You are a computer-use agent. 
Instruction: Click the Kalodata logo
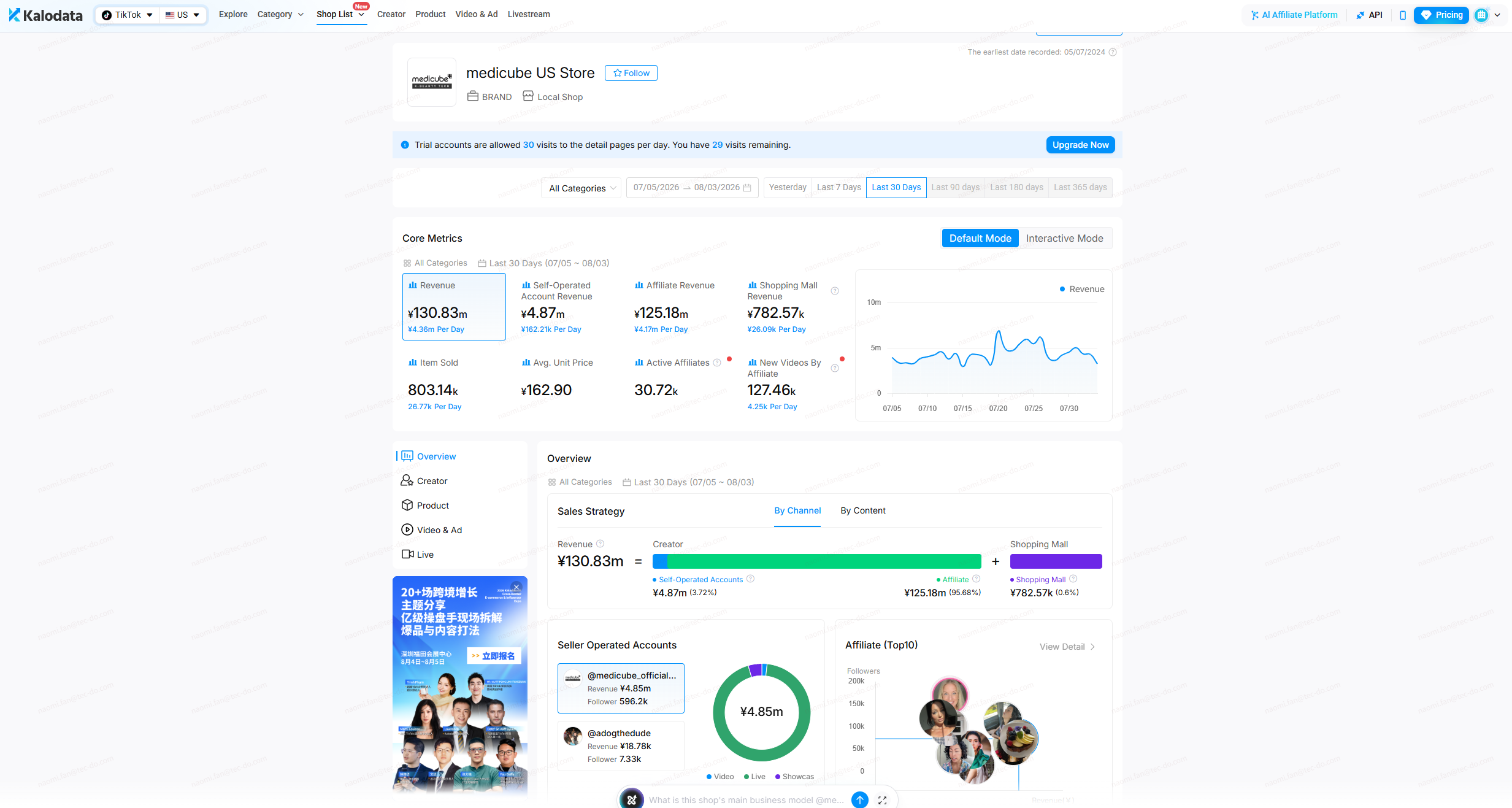[x=46, y=15]
